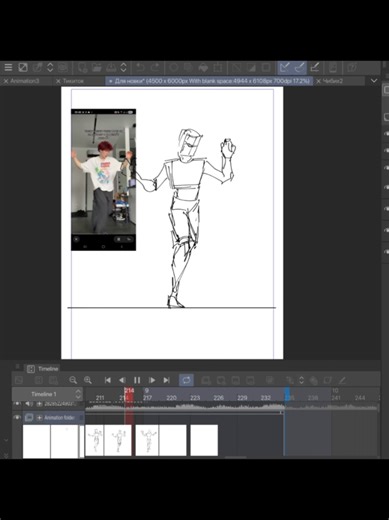
Task: Jump to the last frame
Action: click(x=166, y=380)
